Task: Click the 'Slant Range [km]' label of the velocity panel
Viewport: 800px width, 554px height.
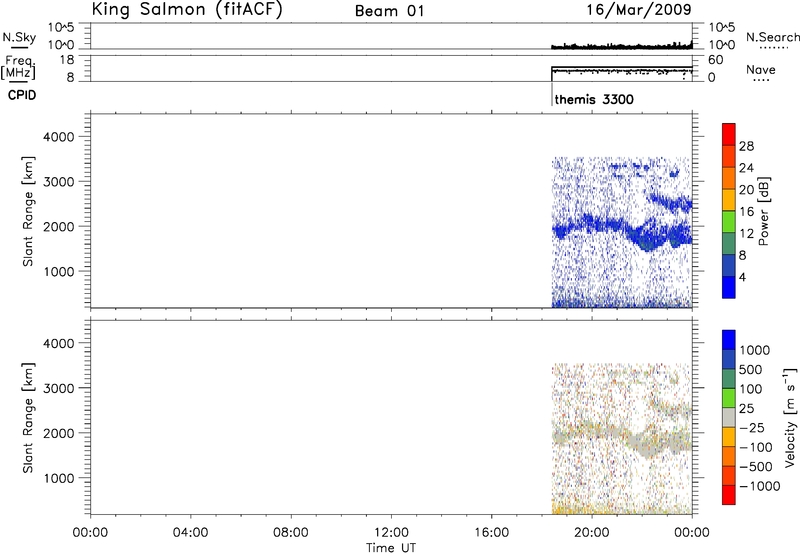Action: [x=28, y=418]
